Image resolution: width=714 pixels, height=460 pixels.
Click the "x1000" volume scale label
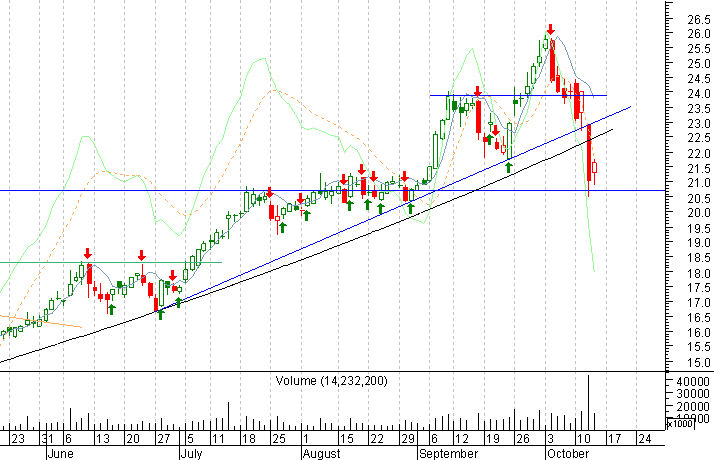pyautogui.click(x=680, y=424)
